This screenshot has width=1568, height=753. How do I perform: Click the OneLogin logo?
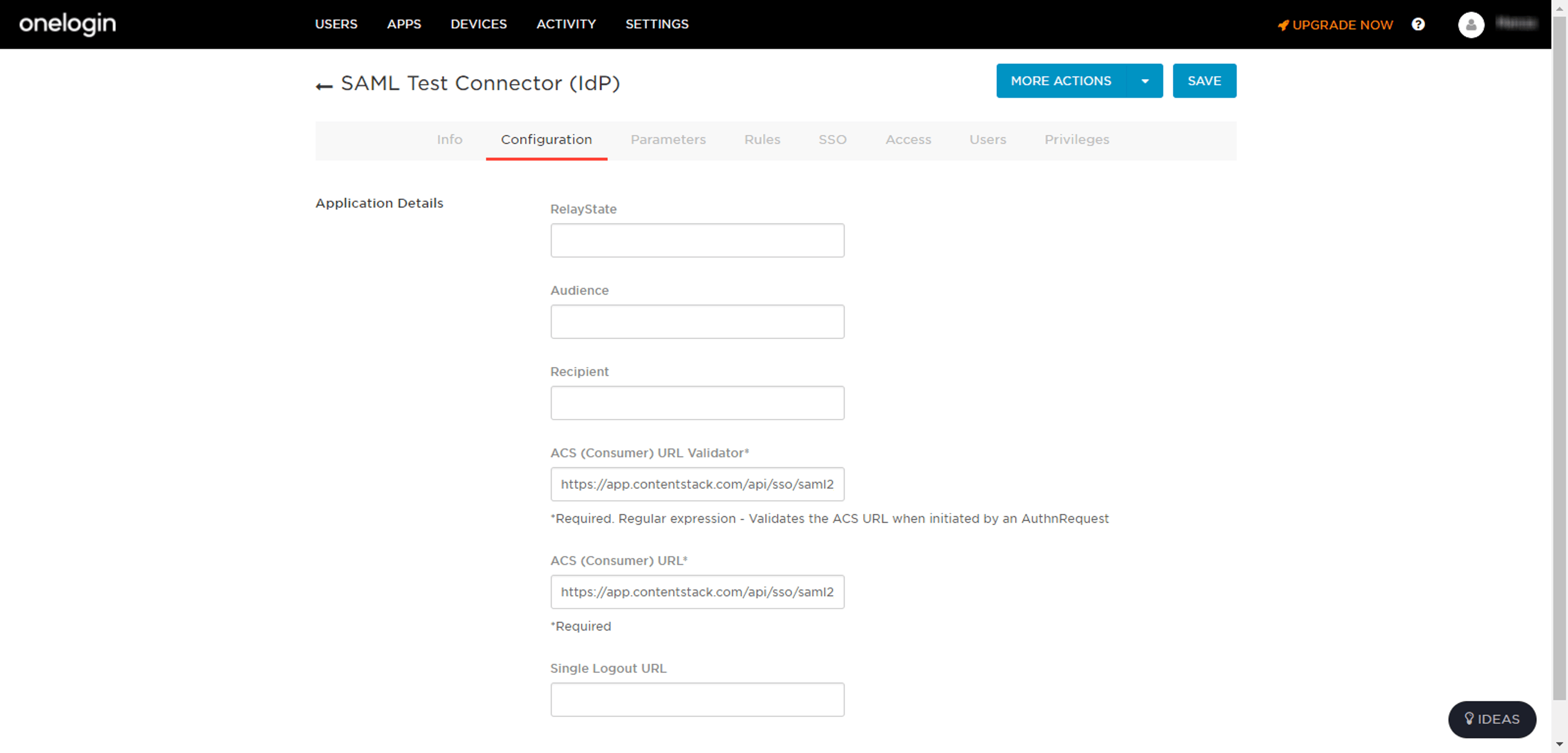pos(67,24)
